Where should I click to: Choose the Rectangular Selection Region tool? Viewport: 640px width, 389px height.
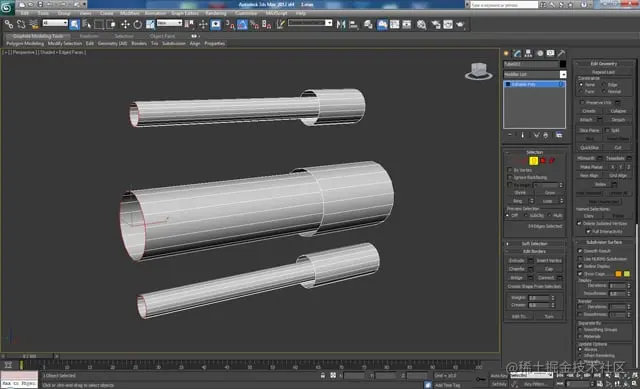(99, 24)
